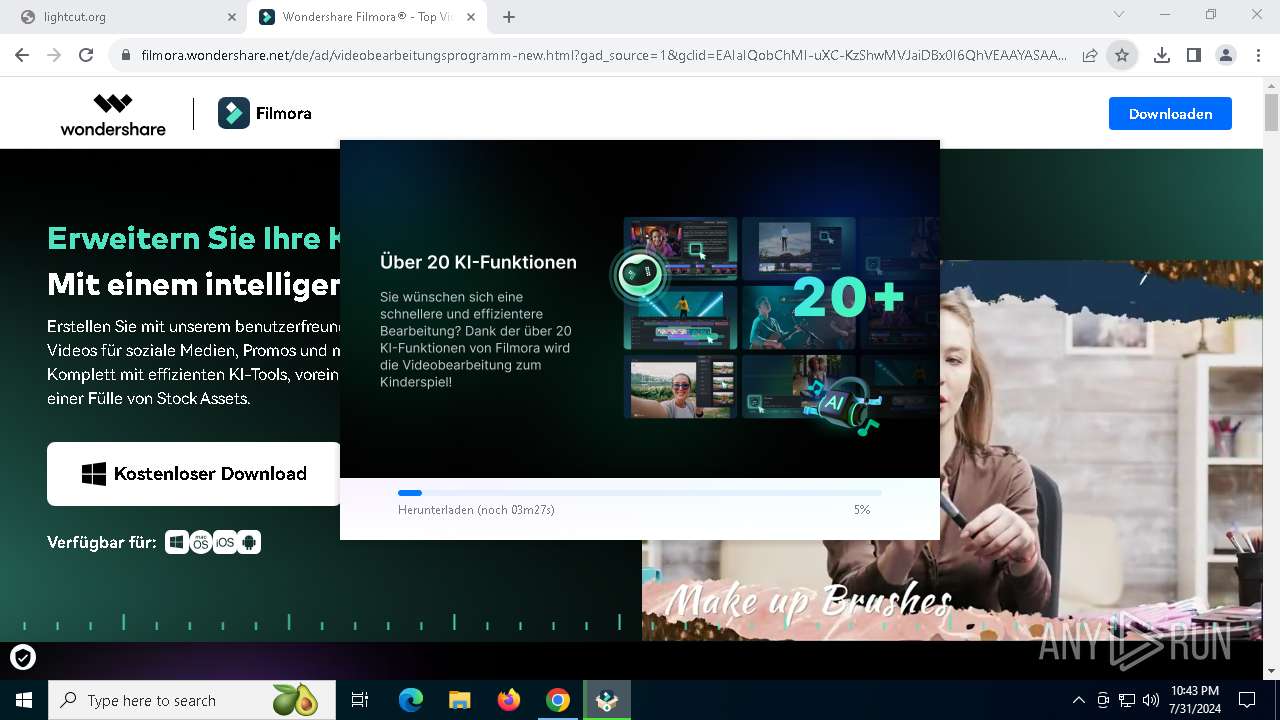Open a new browser tab
This screenshot has width=1280, height=720.
point(509,17)
